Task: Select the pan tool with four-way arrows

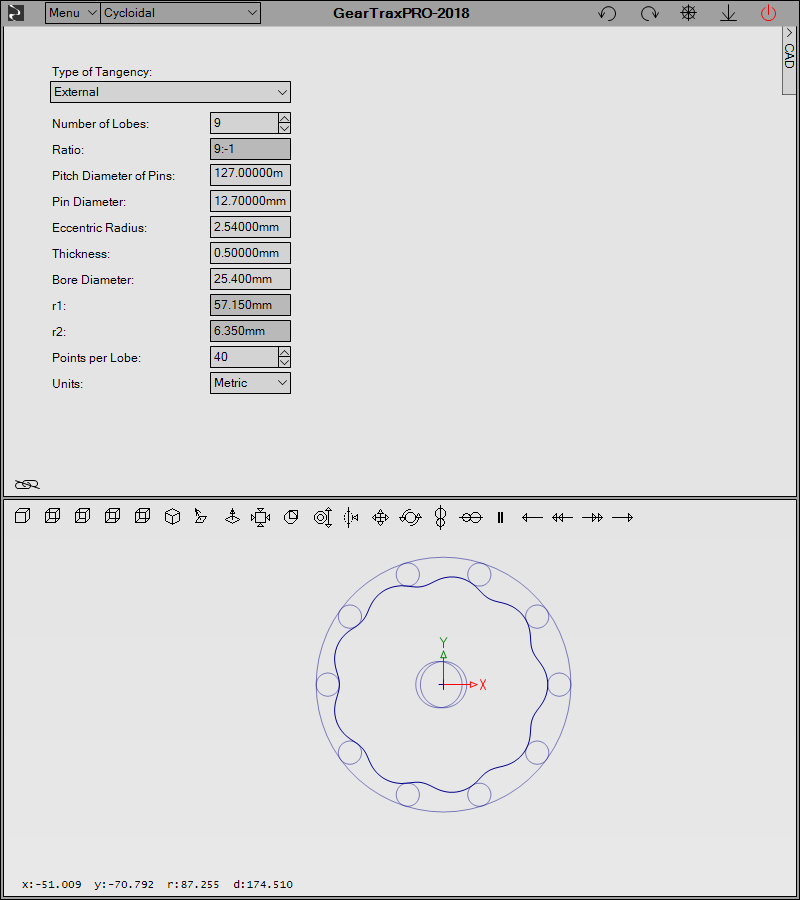Action: pos(380,517)
